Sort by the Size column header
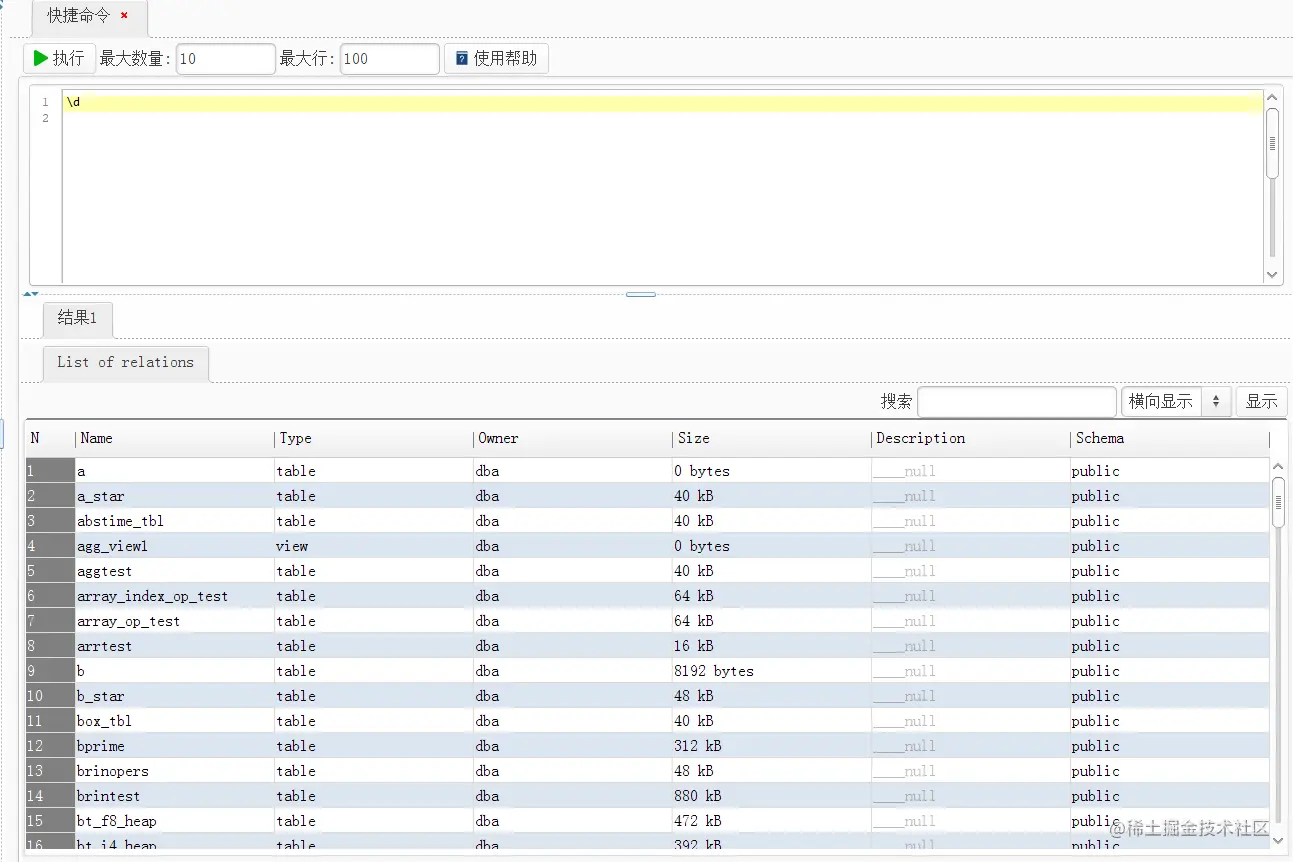1293x862 pixels. coord(771,438)
